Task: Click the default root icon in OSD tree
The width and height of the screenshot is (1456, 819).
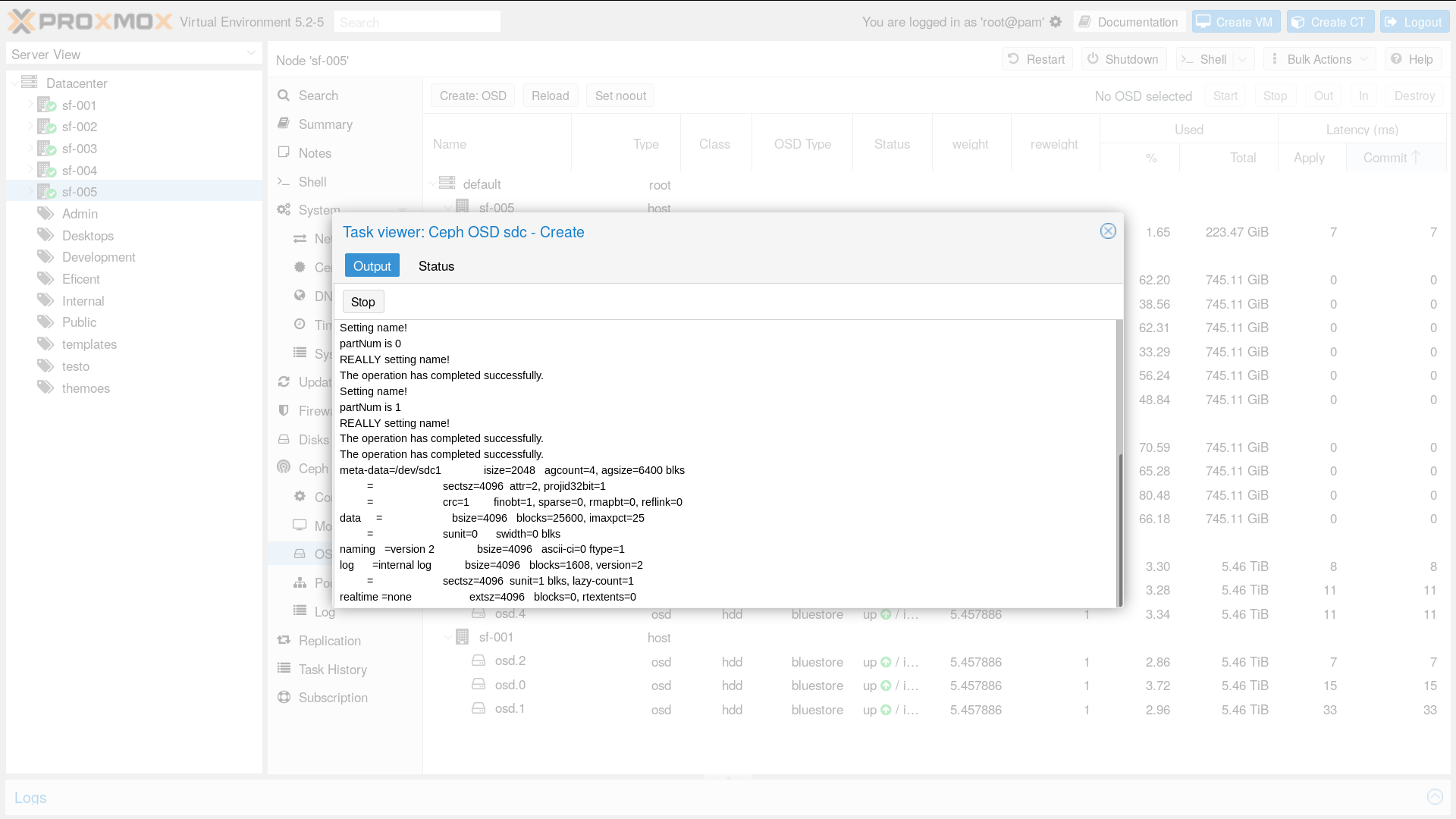Action: point(447,184)
